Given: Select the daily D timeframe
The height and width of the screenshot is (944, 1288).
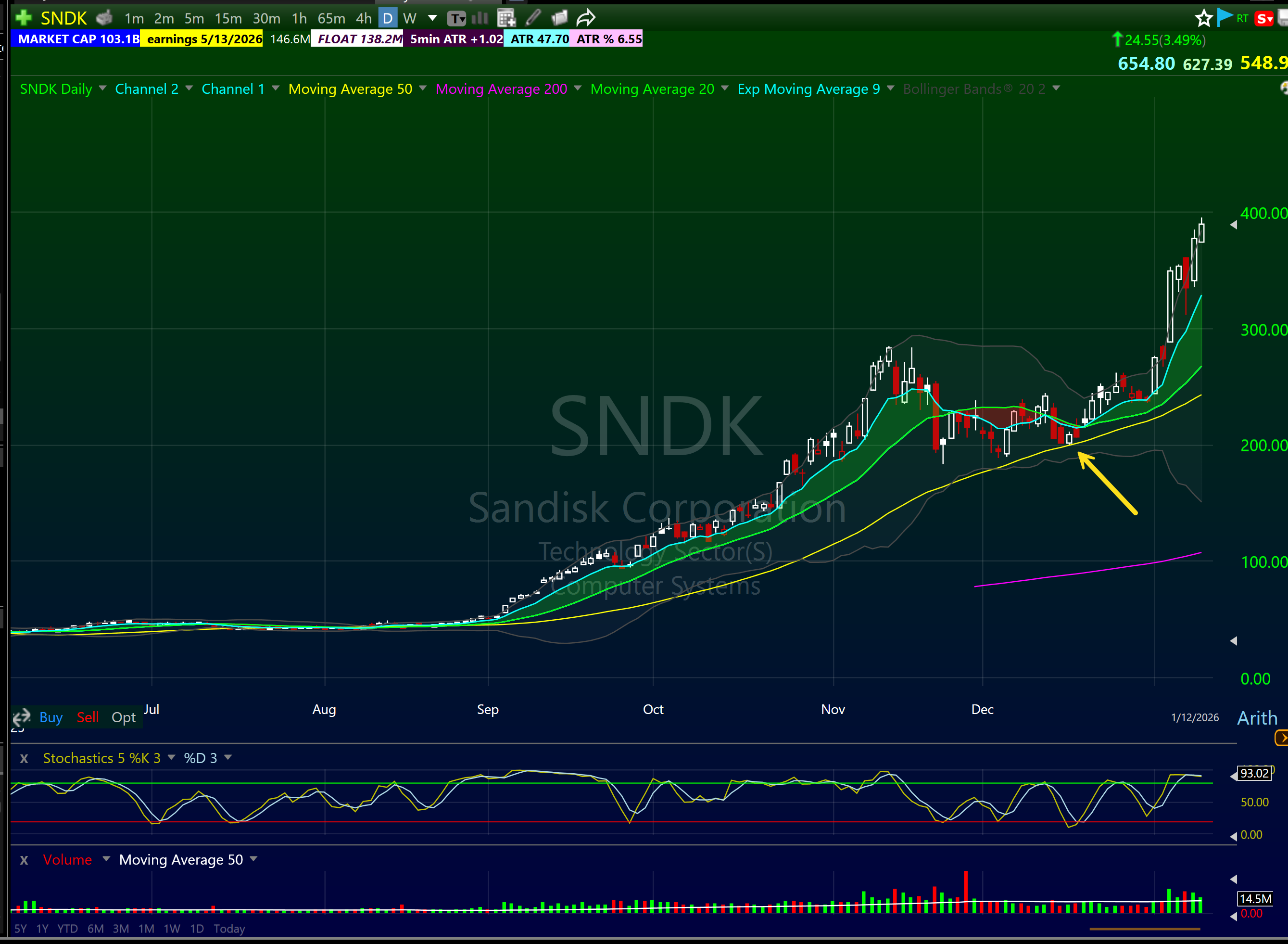Looking at the screenshot, I should (387, 18).
